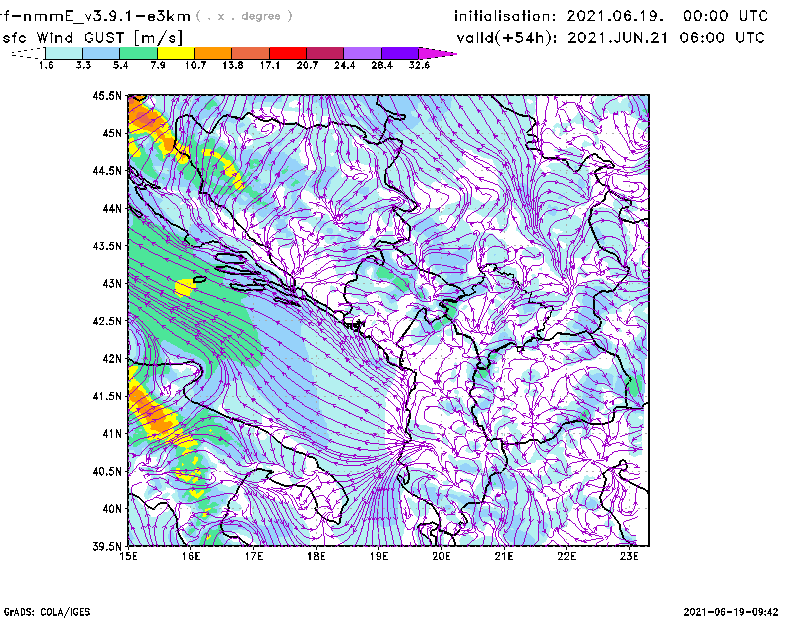Click the 43N latitude label
The height and width of the screenshot is (618, 800).
(x=112, y=283)
